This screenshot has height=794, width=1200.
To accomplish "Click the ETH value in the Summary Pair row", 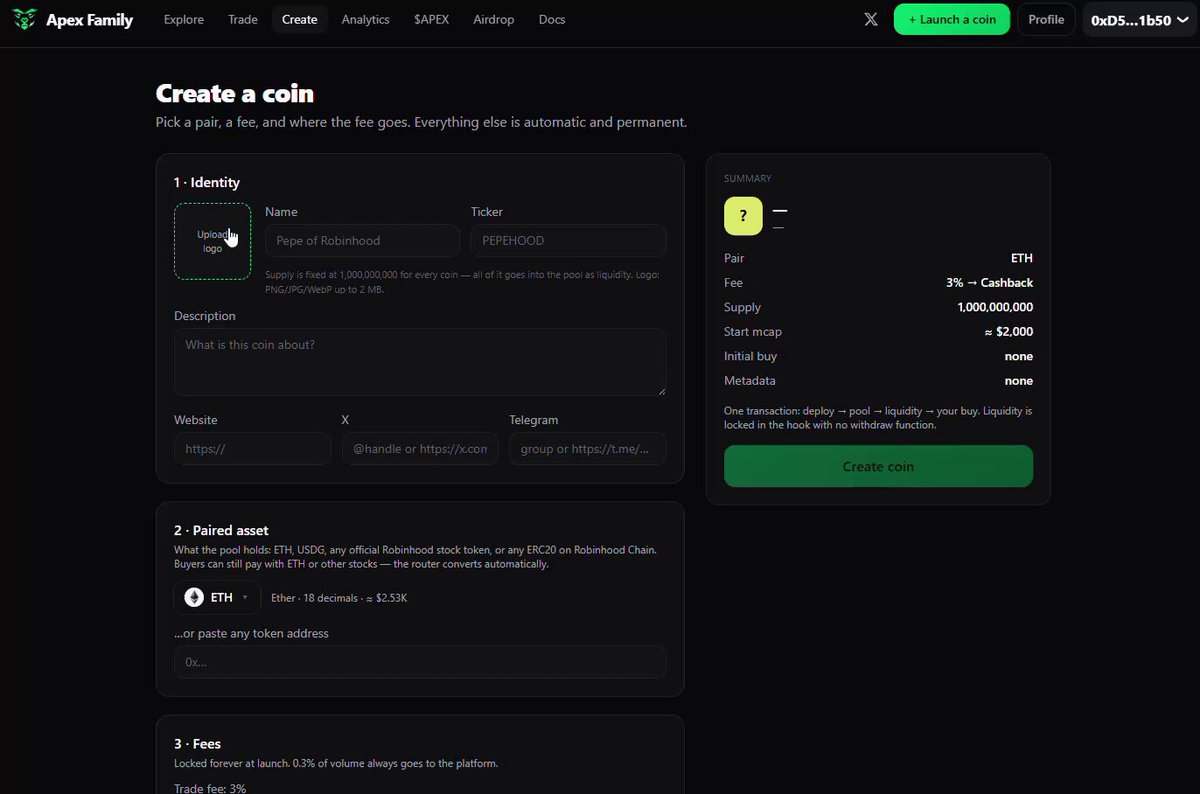I will [1022, 258].
